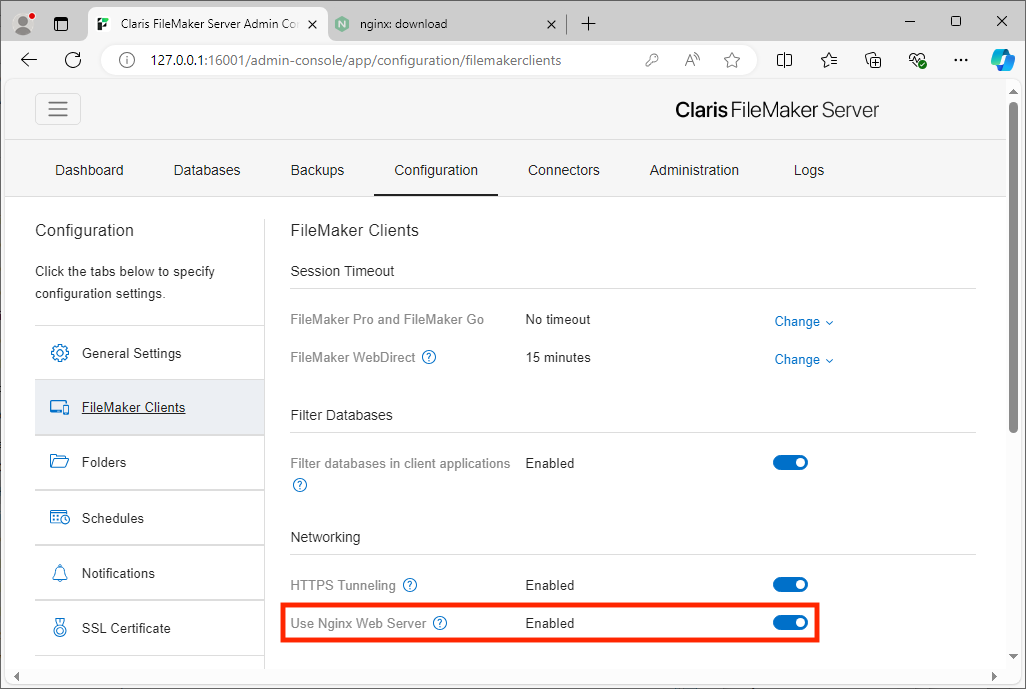The image size is (1026, 689).
Task: Switch to the Administration tab
Action: click(x=694, y=170)
